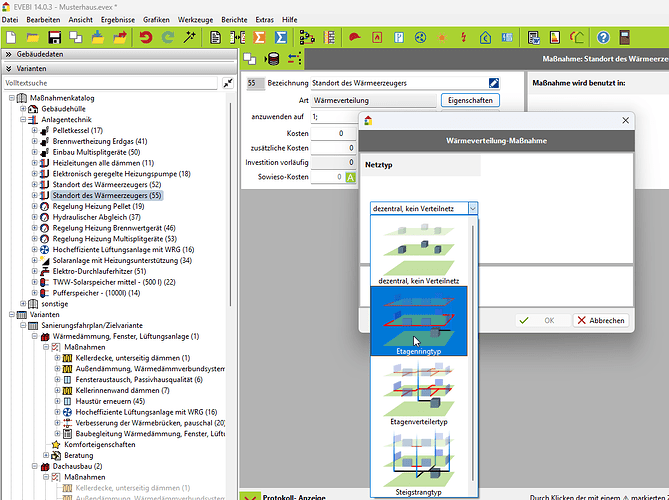Click the blue help question mark icon
The width and height of the screenshot is (669, 500).
pos(603,37)
